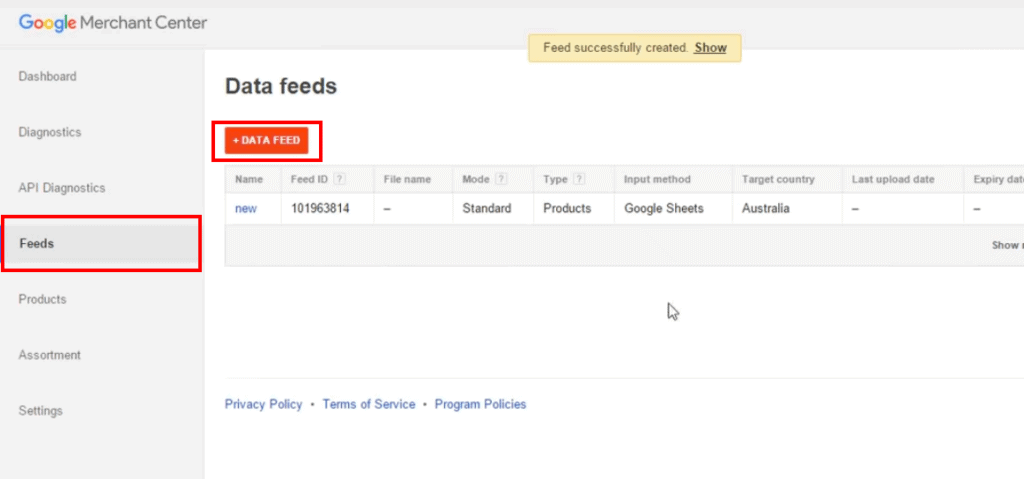Open the Program Policies link

pos(480,405)
